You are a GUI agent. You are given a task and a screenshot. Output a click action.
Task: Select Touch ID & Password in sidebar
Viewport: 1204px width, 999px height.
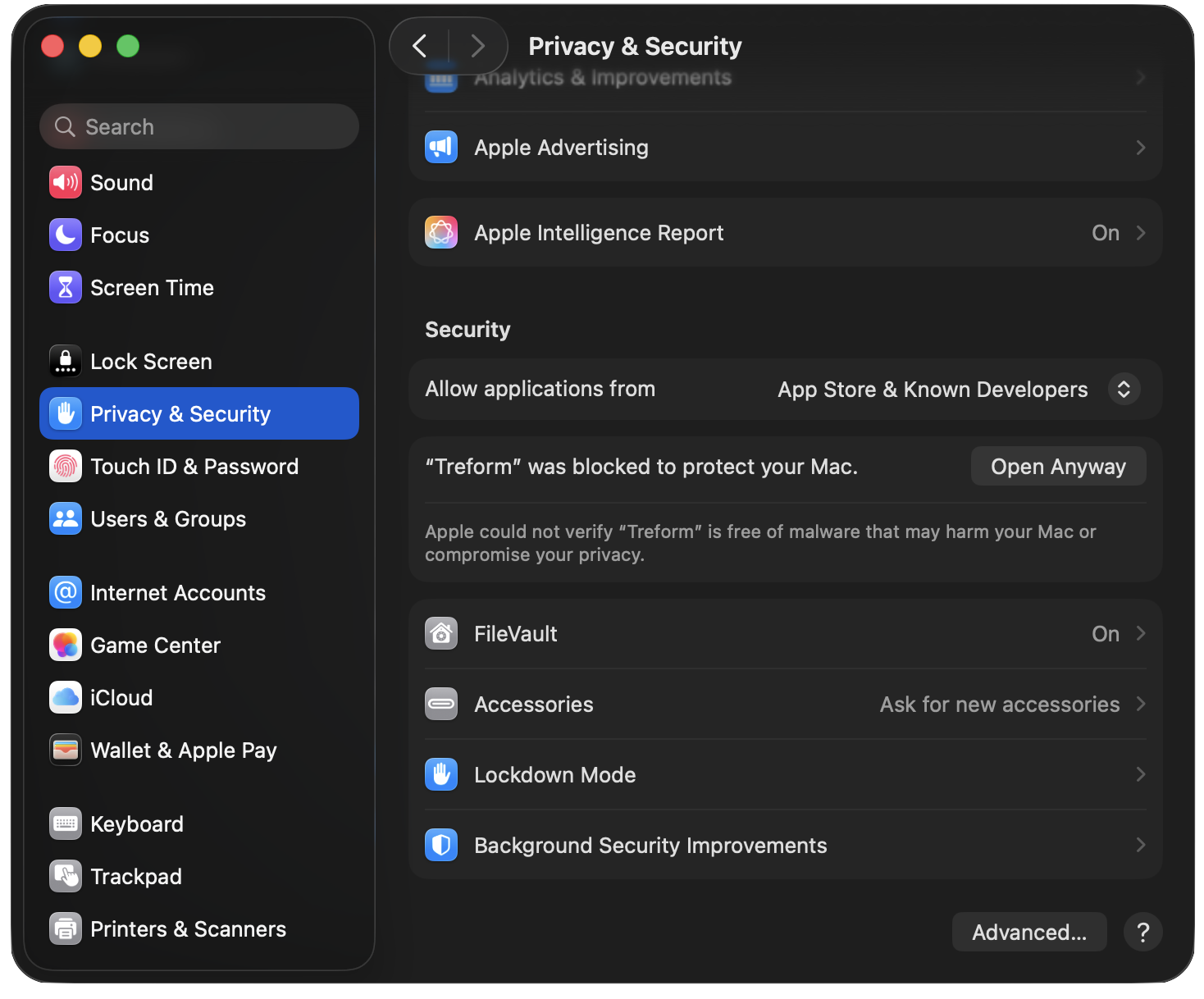[199, 466]
